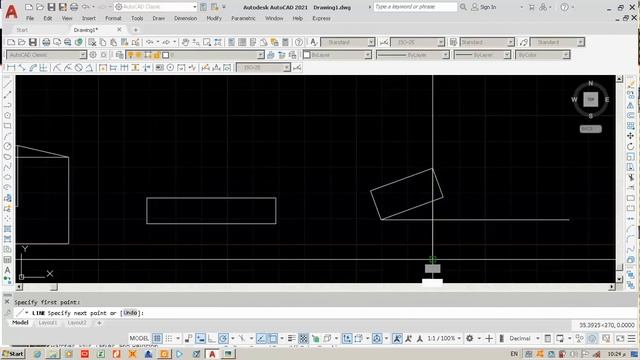The width and height of the screenshot is (640, 360).
Task: Toggle lineweight display in the status bar
Action: [292, 338]
